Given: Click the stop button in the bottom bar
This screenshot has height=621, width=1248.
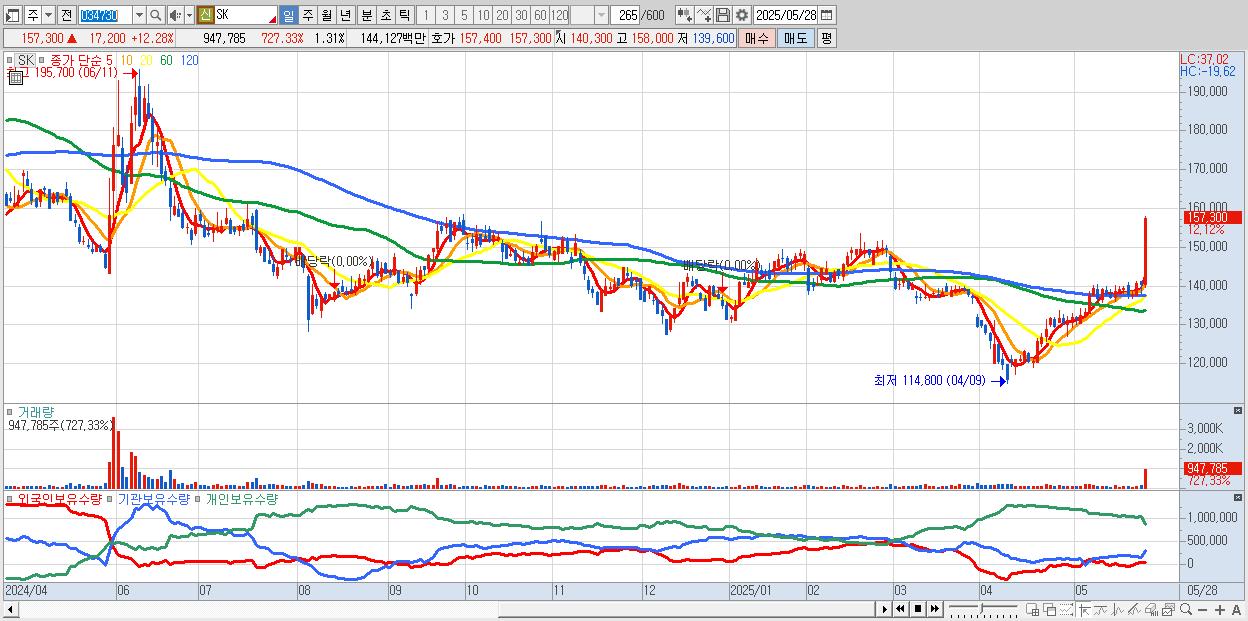Looking at the screenshot, I should click(918, 609).
